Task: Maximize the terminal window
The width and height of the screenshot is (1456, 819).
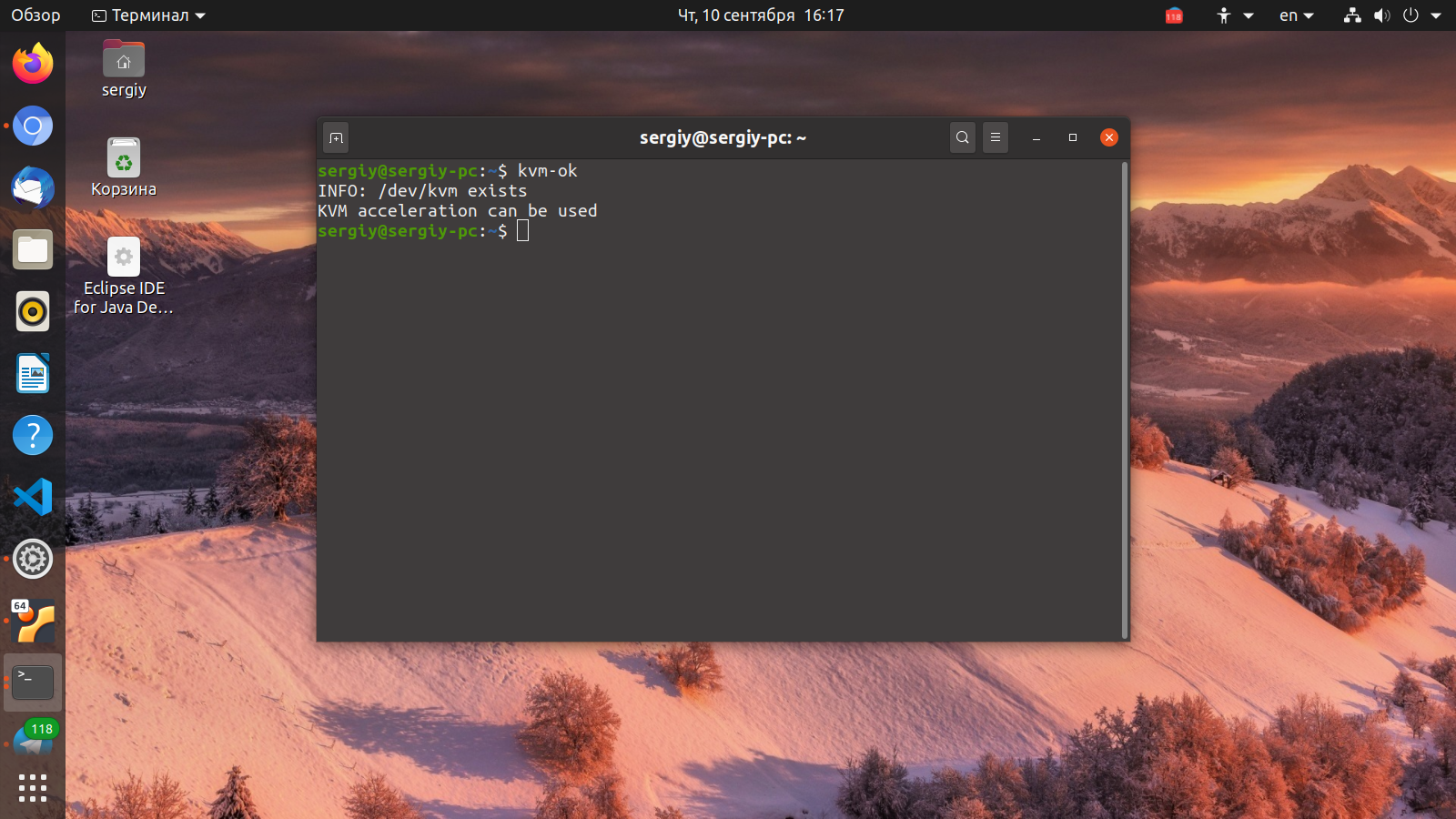Action: [1073, 137]
